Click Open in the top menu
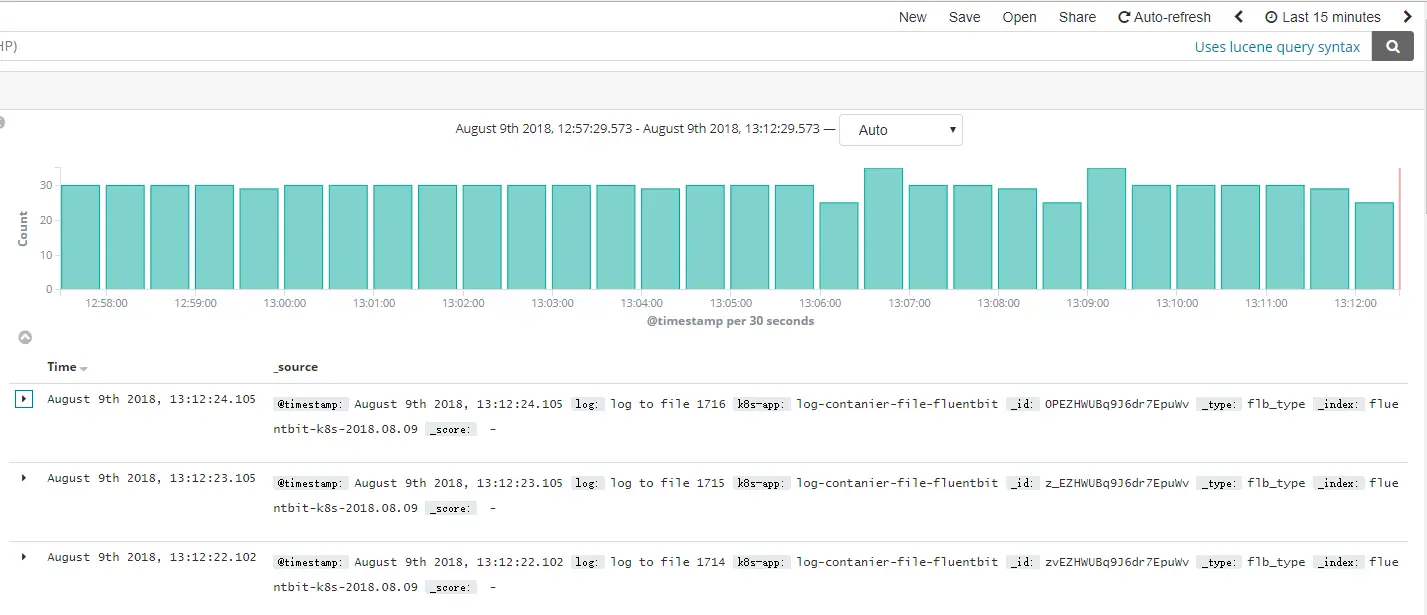Image resolution: width=1427 pixels, height=615 pixels. (1019, 17)
